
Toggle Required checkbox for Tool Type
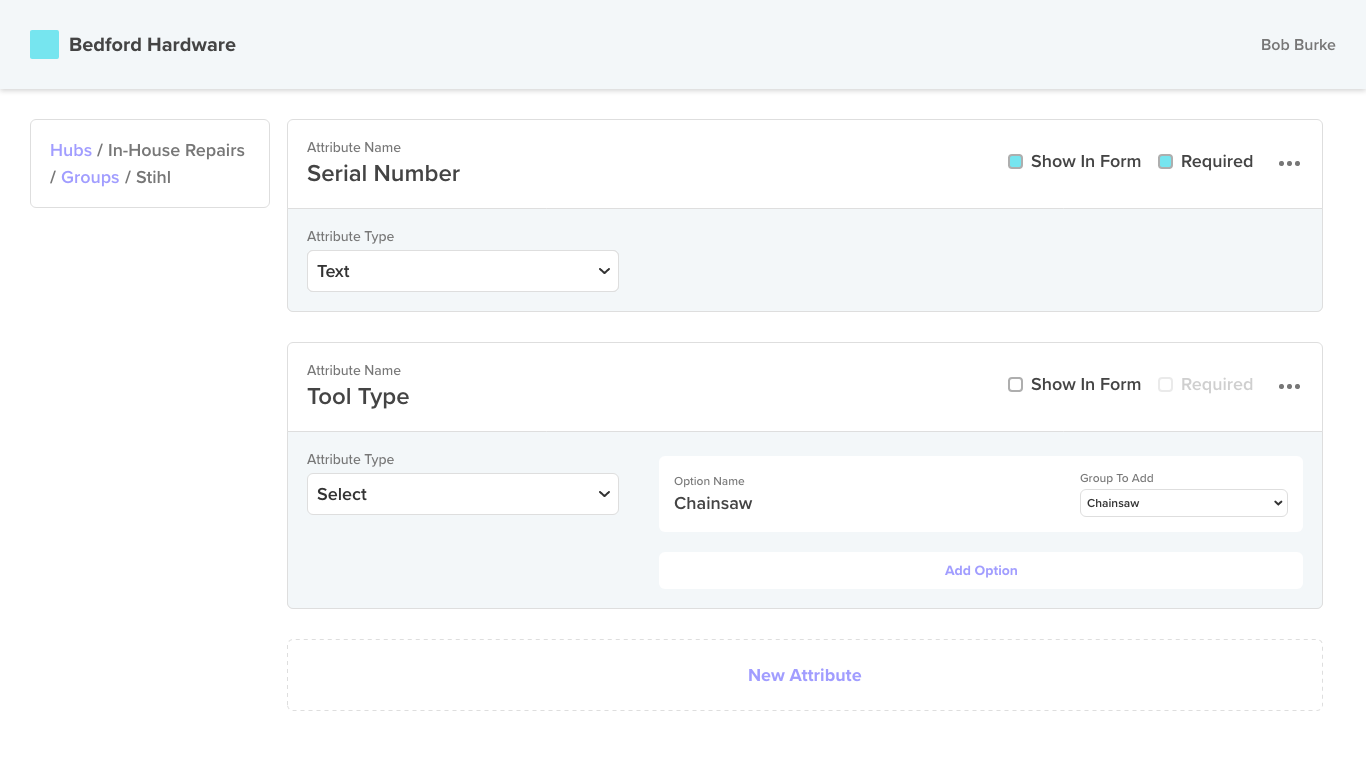tap(1165, 385)
